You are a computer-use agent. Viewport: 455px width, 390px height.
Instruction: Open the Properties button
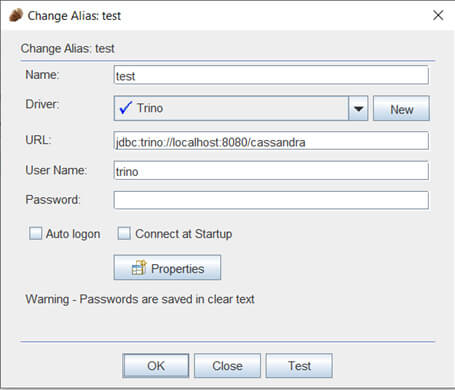coord(167,268)
